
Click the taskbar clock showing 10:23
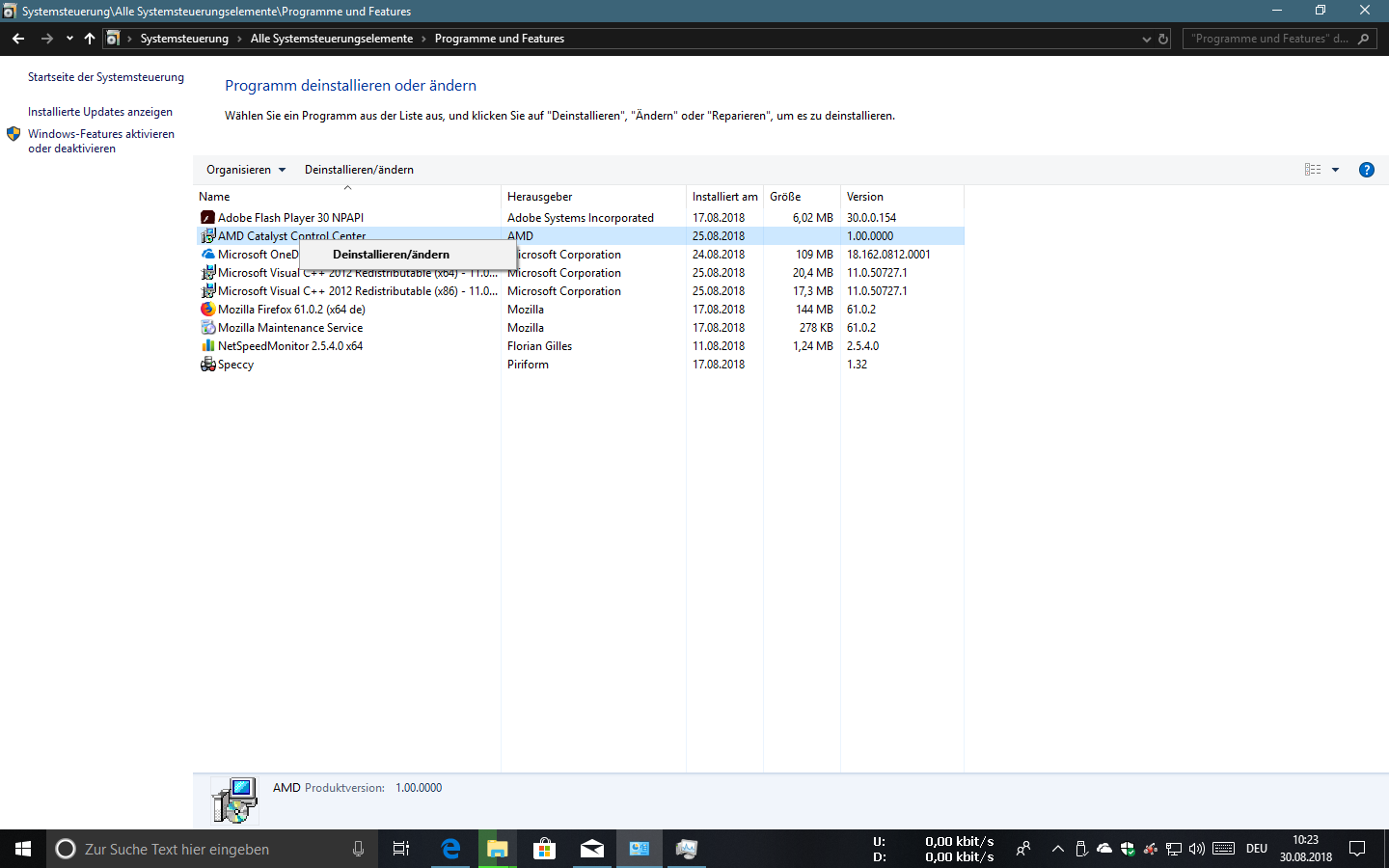point(1305,849)
